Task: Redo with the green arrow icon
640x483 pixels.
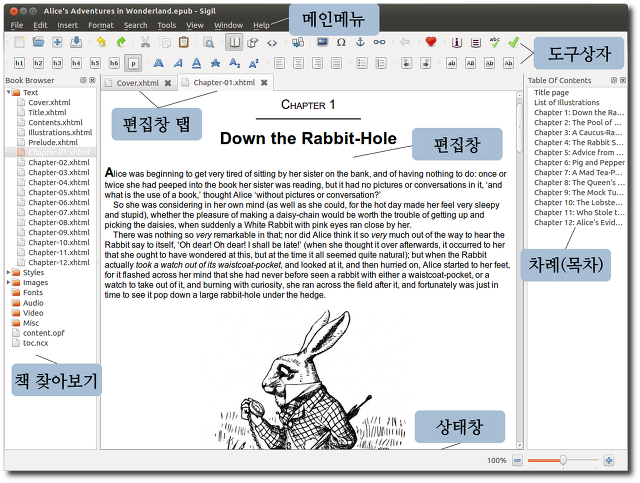Action: point(121,42)
